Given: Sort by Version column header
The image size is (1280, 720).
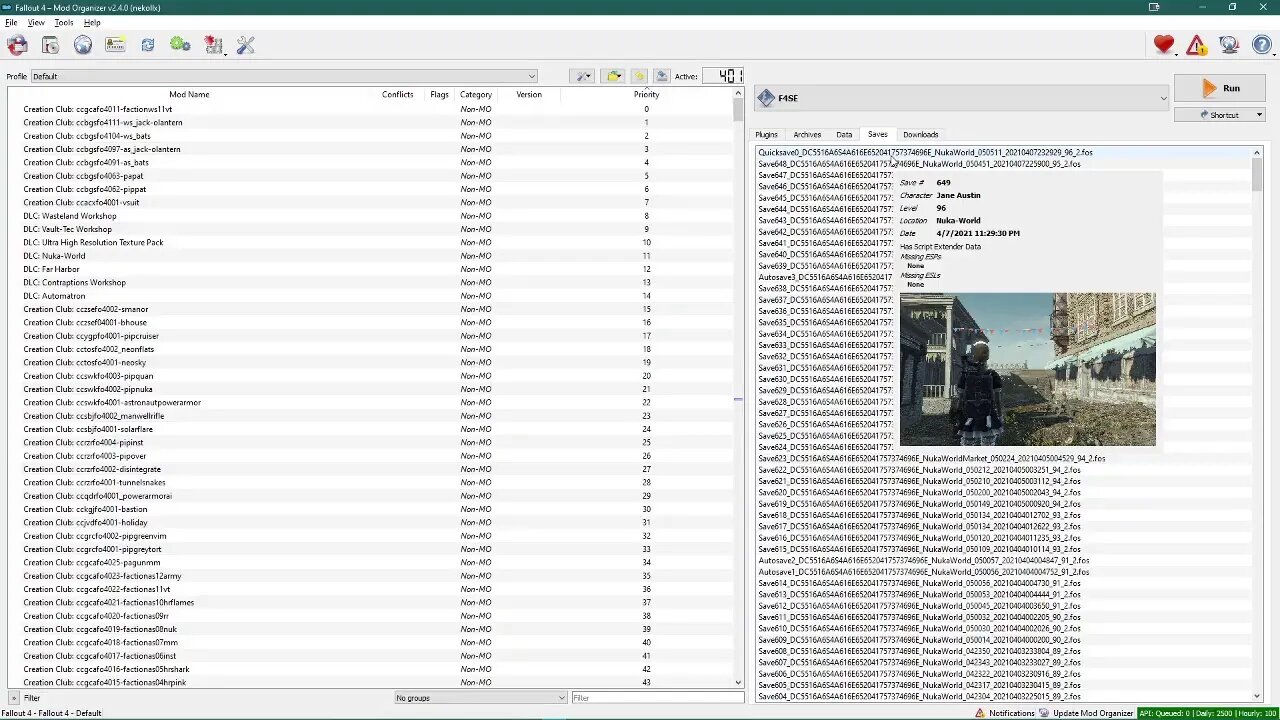Looking at the screenshot, I should coord(529,94).
